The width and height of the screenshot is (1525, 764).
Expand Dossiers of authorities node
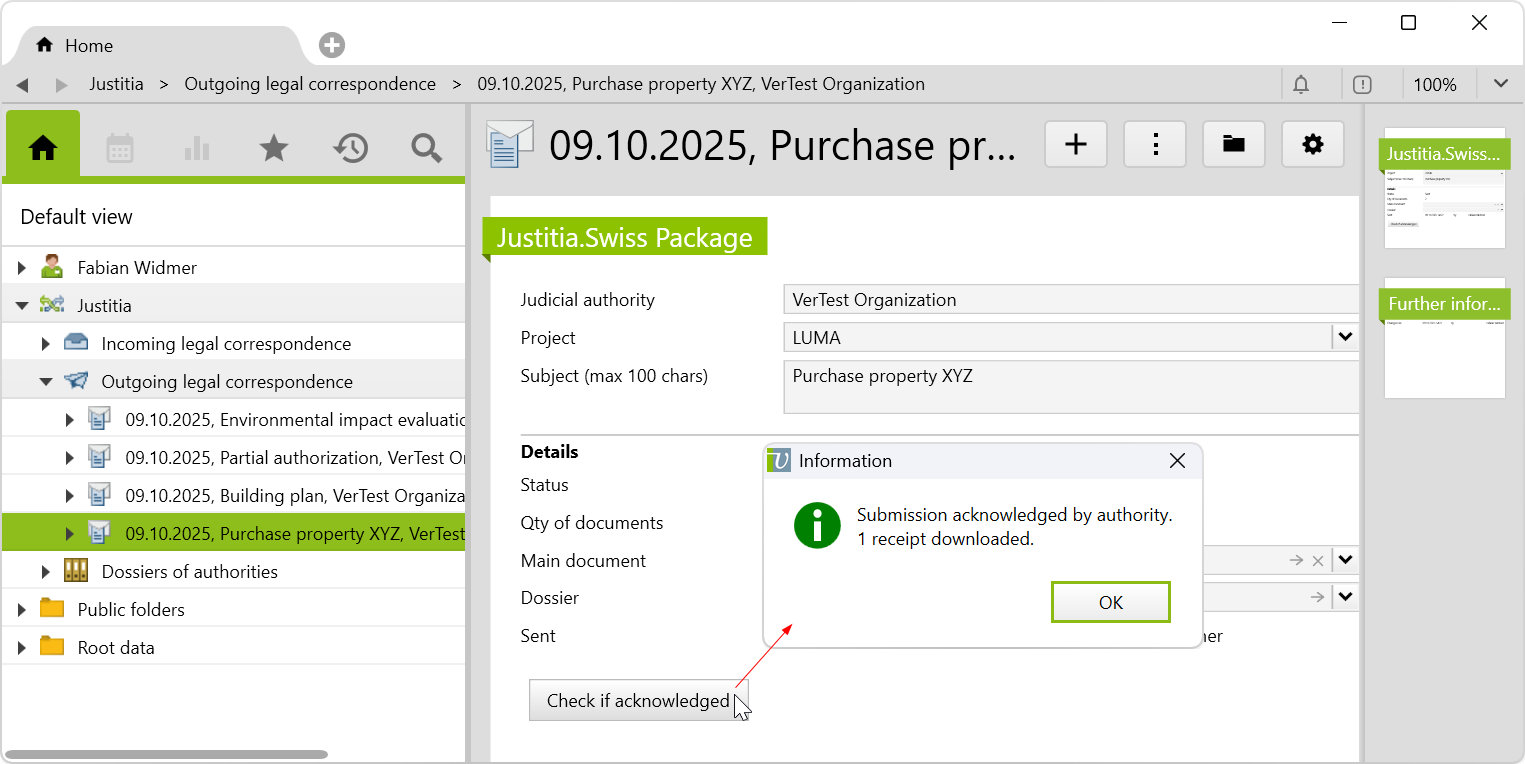click(46, 572)
